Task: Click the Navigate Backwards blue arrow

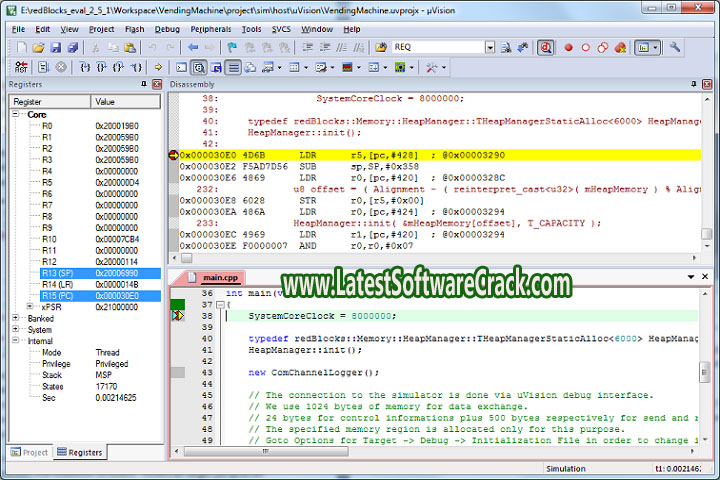Action: click(193, 47)
